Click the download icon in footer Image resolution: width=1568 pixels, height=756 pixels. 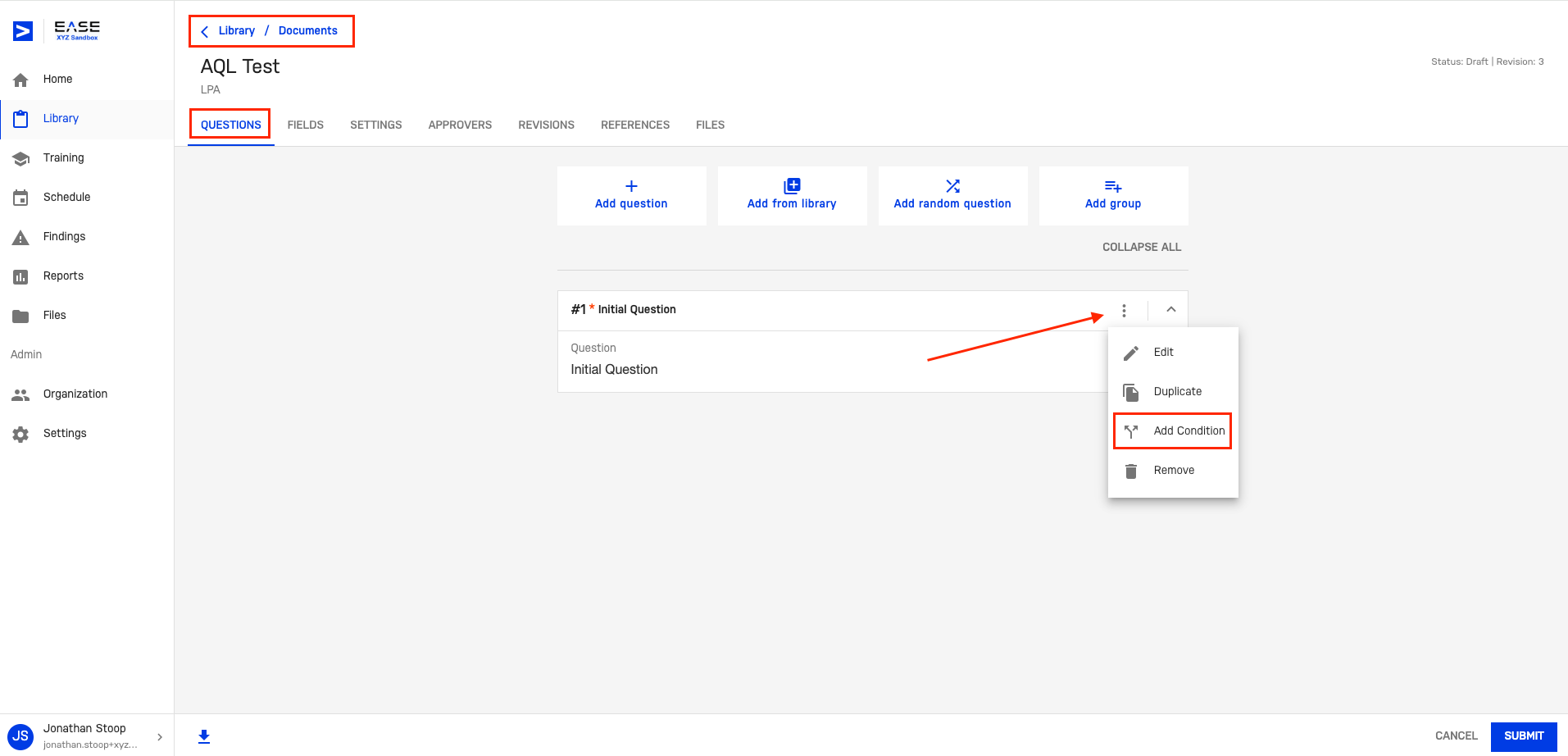tap(204, 736)
